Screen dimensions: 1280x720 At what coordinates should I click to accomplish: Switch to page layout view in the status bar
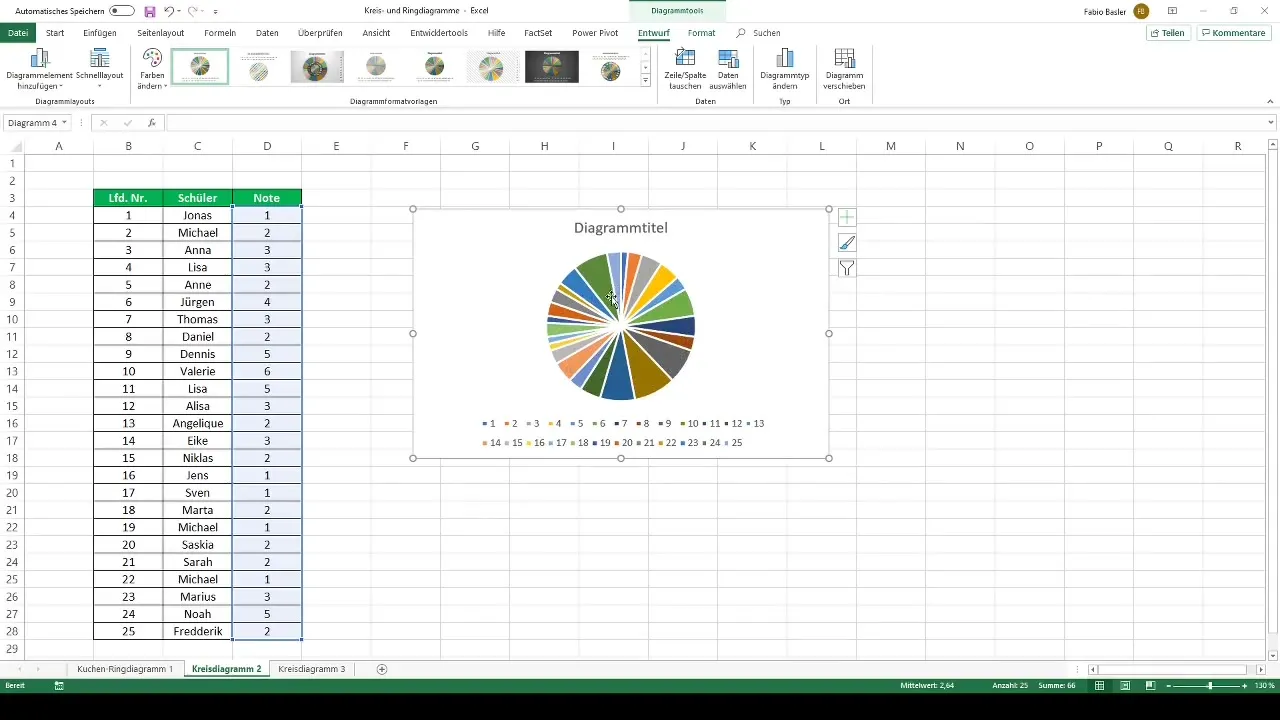pyautogui.click(x=1125, y=686)
